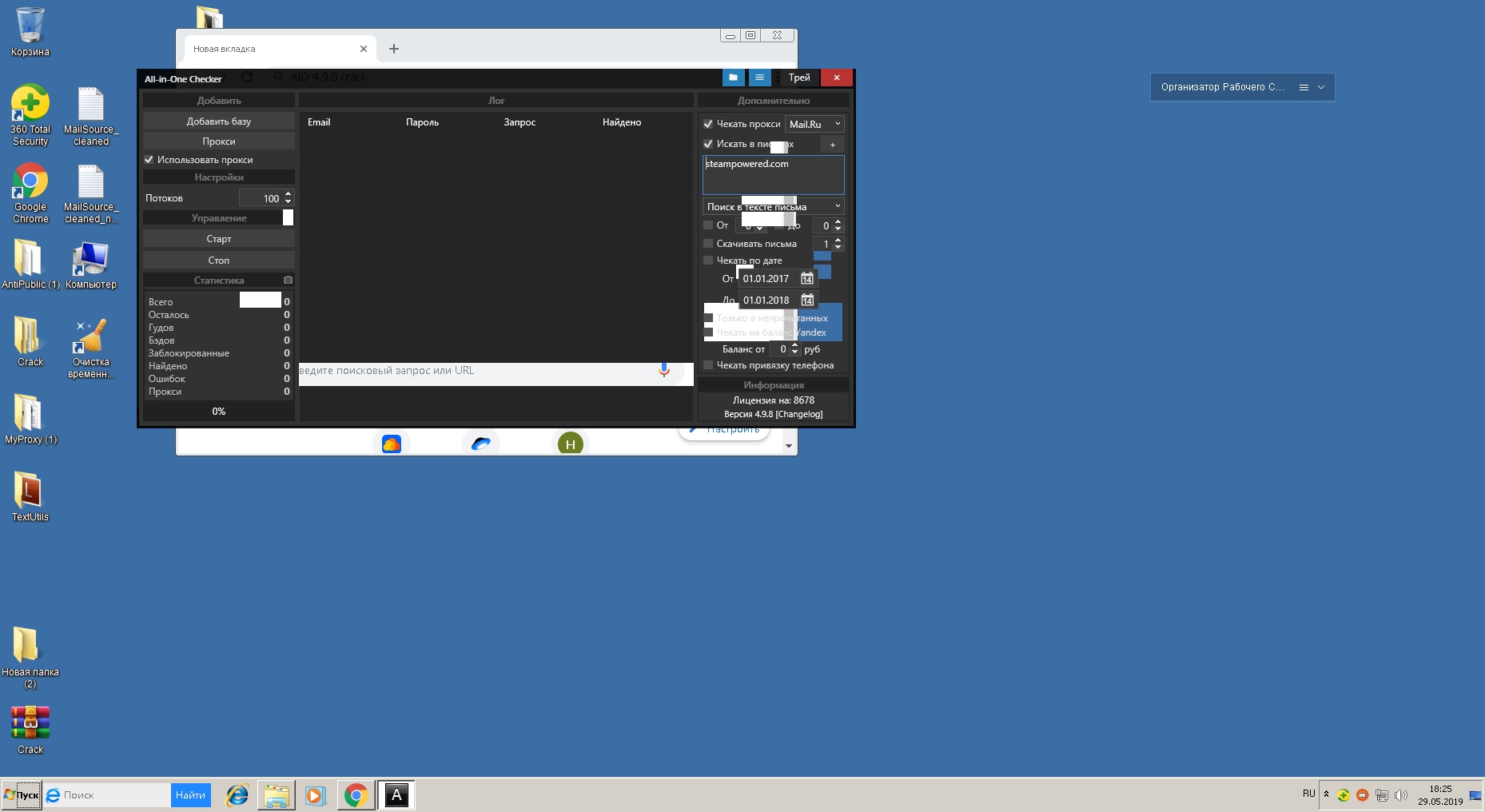The image size is (1485, 812).
Task: Click the Старт button
Action: point(219,239)
